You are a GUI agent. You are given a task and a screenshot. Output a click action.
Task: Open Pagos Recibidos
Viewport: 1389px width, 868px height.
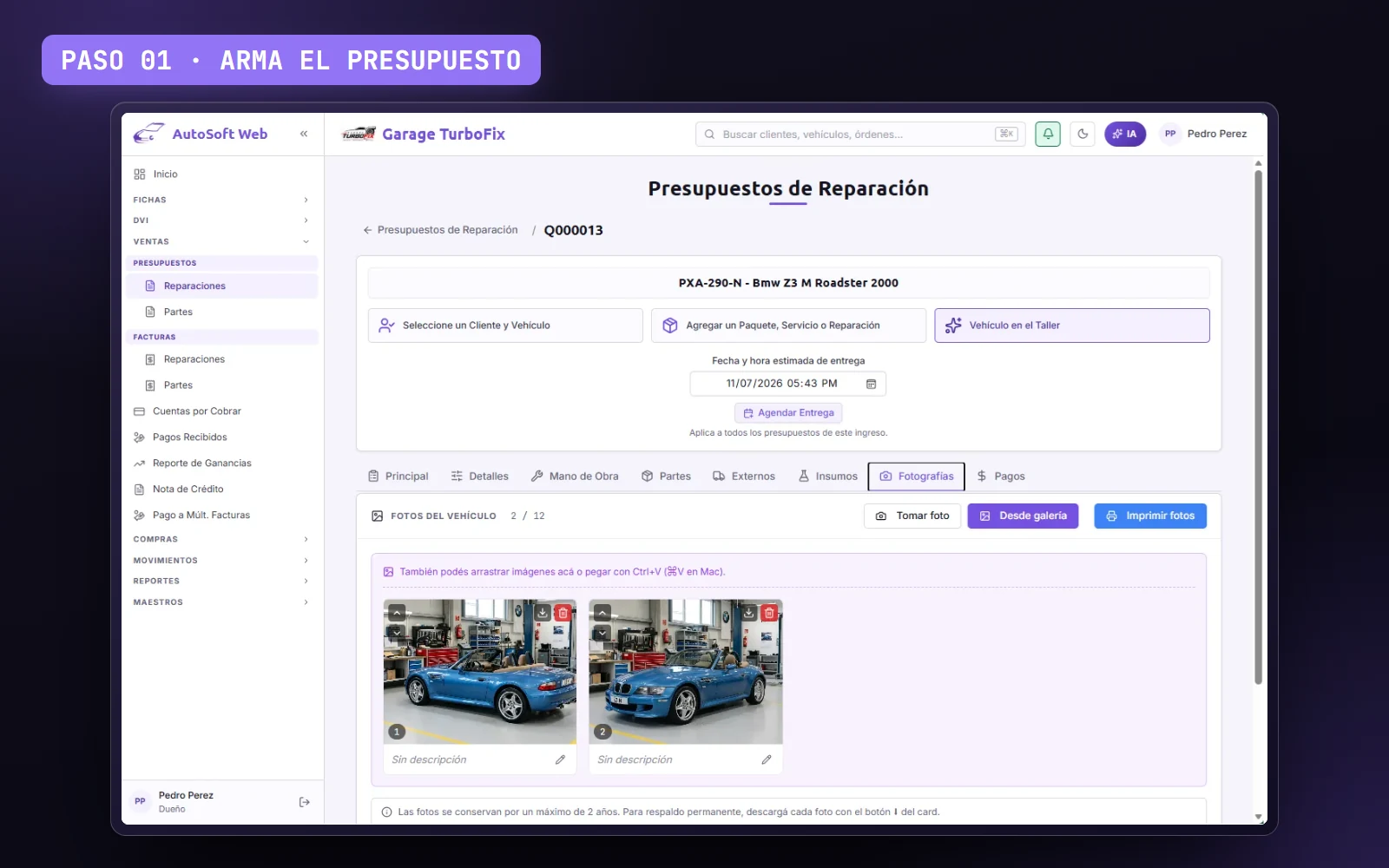click(x=190, y=437)
